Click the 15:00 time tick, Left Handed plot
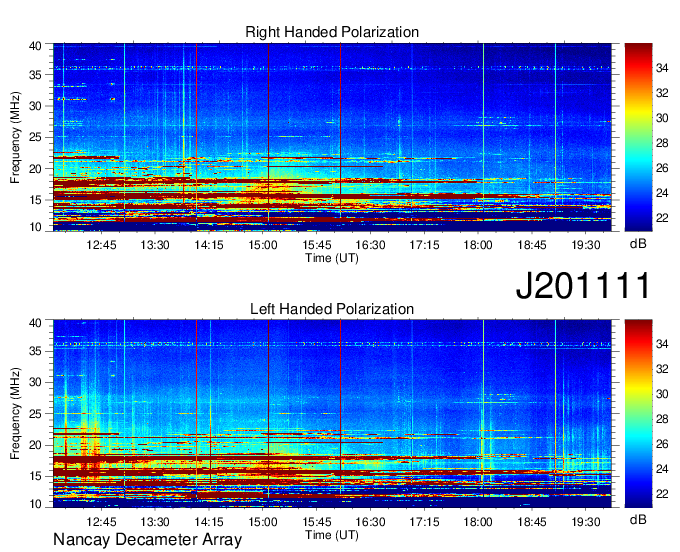Image resolution: width=680 pixels, height=552 pixels. pyautogui.click(x=263, y=522)
